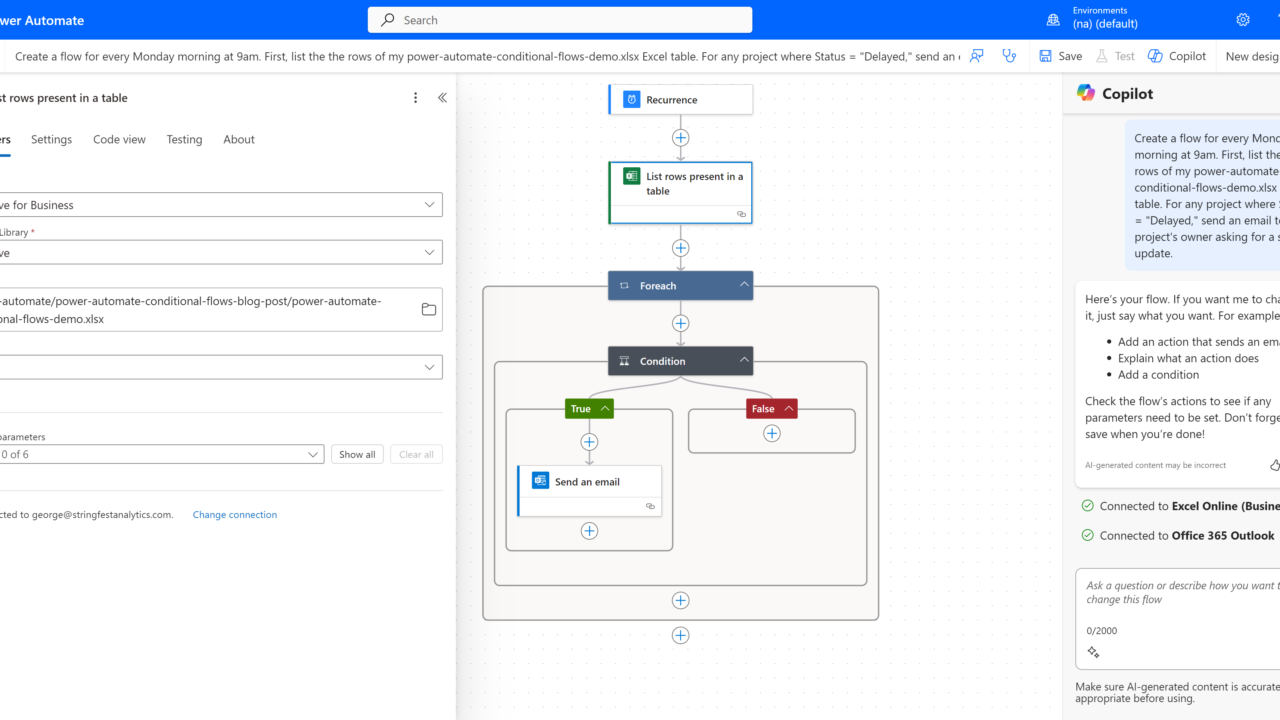Click the sparkle icon in the Copilot prompt box

pos(1093,652)
